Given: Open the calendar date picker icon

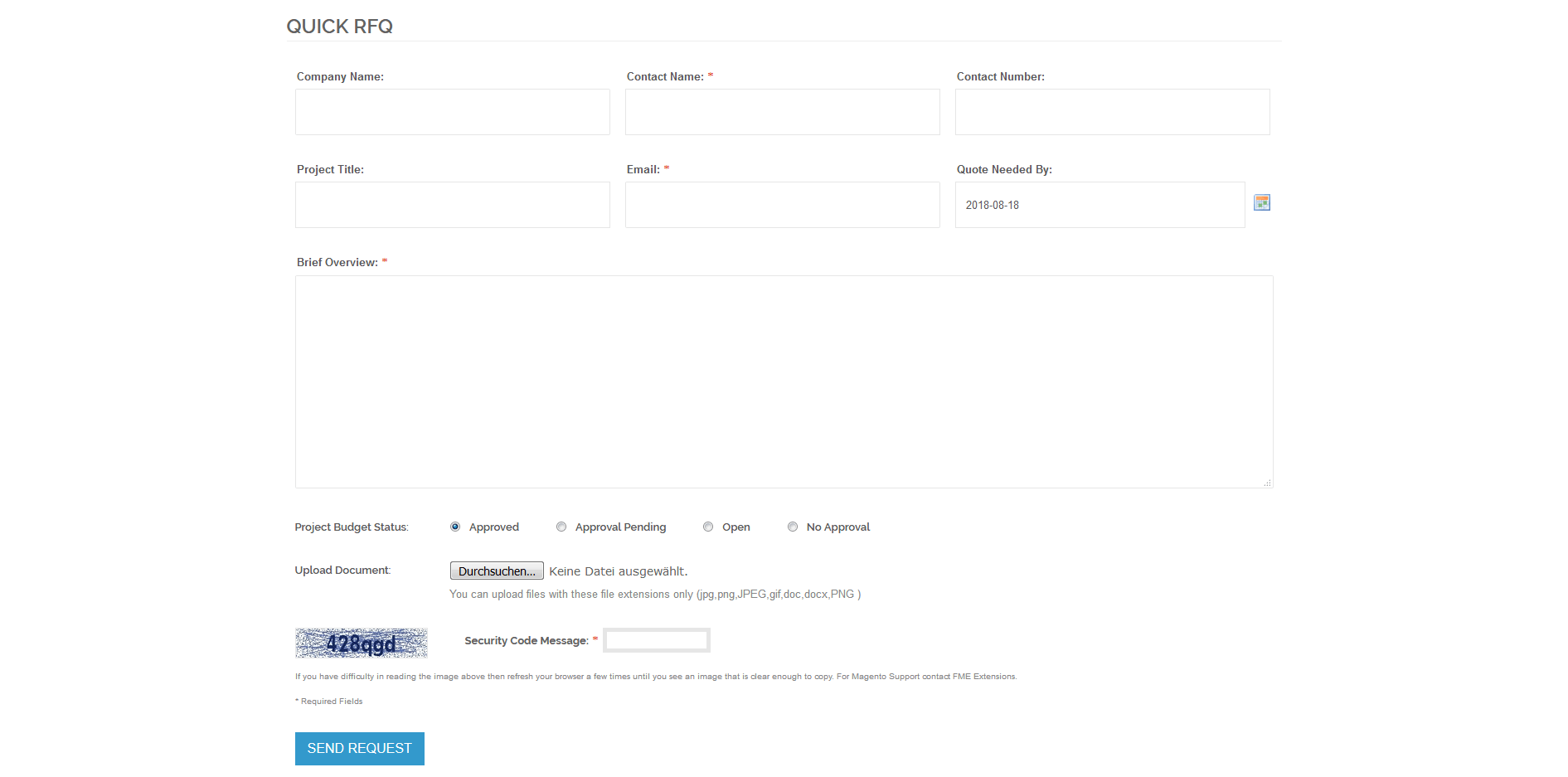Looking at the screenshot, I should point(1261,203).
